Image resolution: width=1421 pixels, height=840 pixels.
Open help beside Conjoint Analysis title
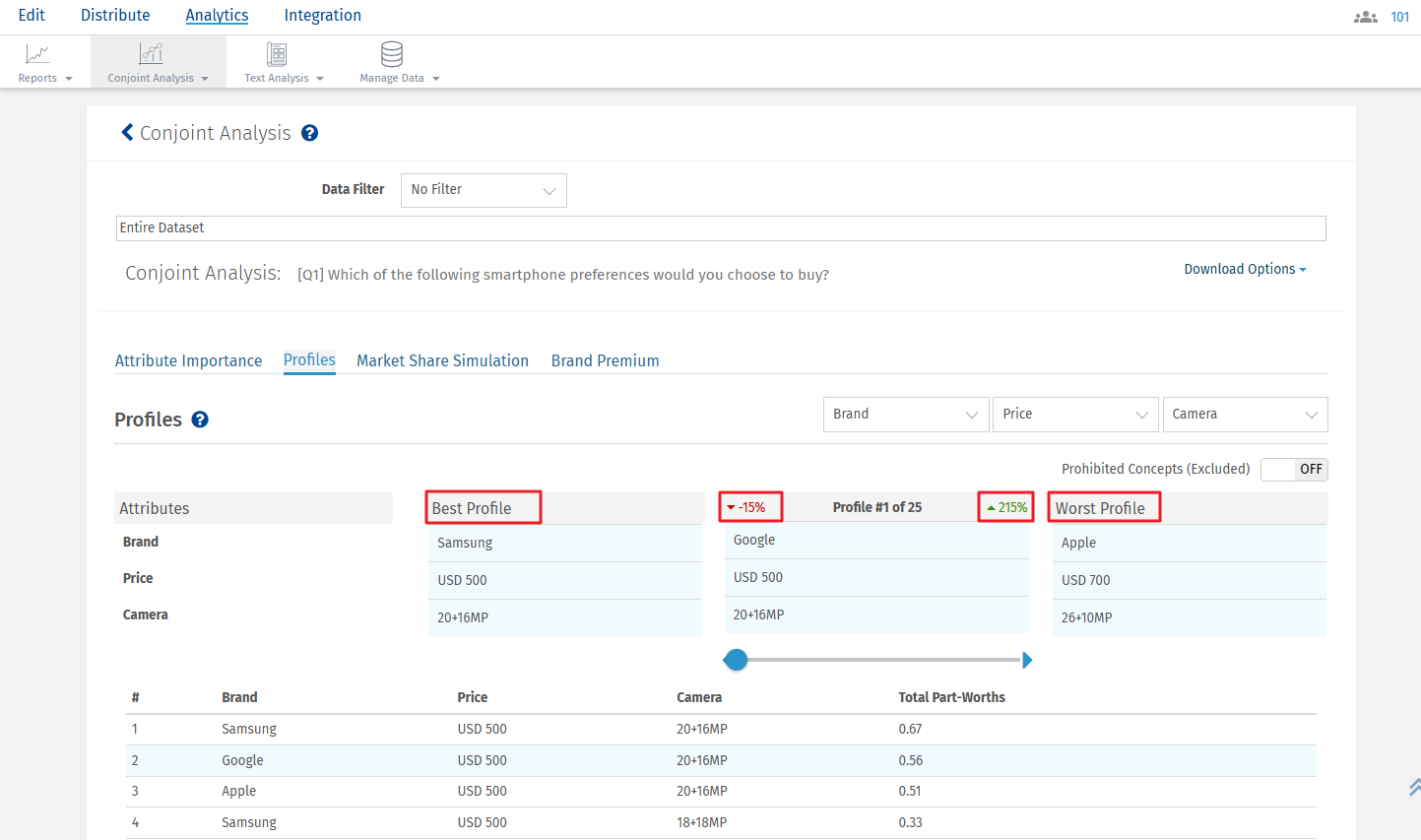(309, 133)
